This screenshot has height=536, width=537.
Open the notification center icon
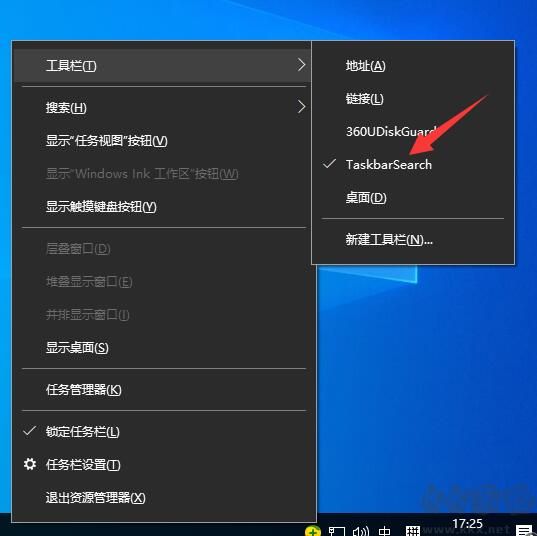tap(523, 531)
